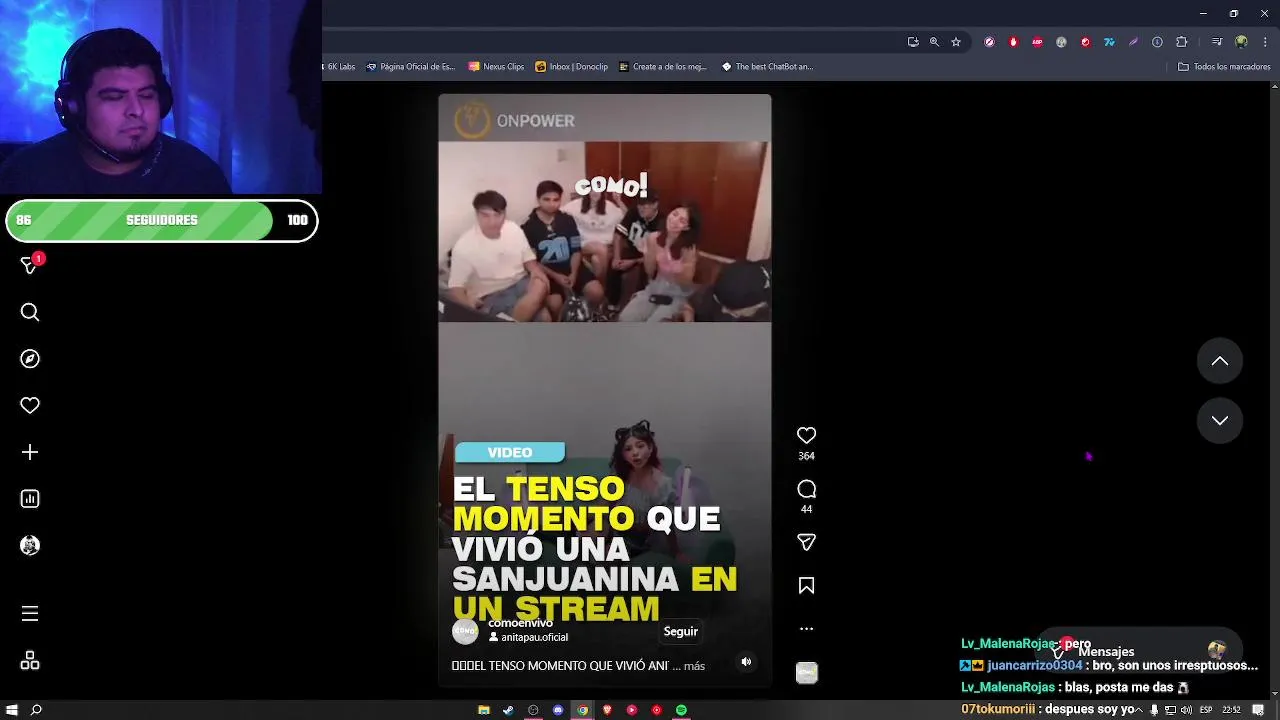1280x720 pixels.
Task: Open Steam from taskbar
Action: coord(508,710)
